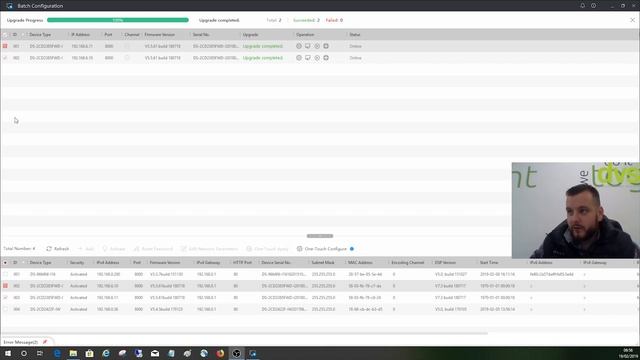Screen dimensions: 640x360
Task: Select lower table row with IP 192.168.0.26
Action: pyautogui.click(x=320, y=309)
